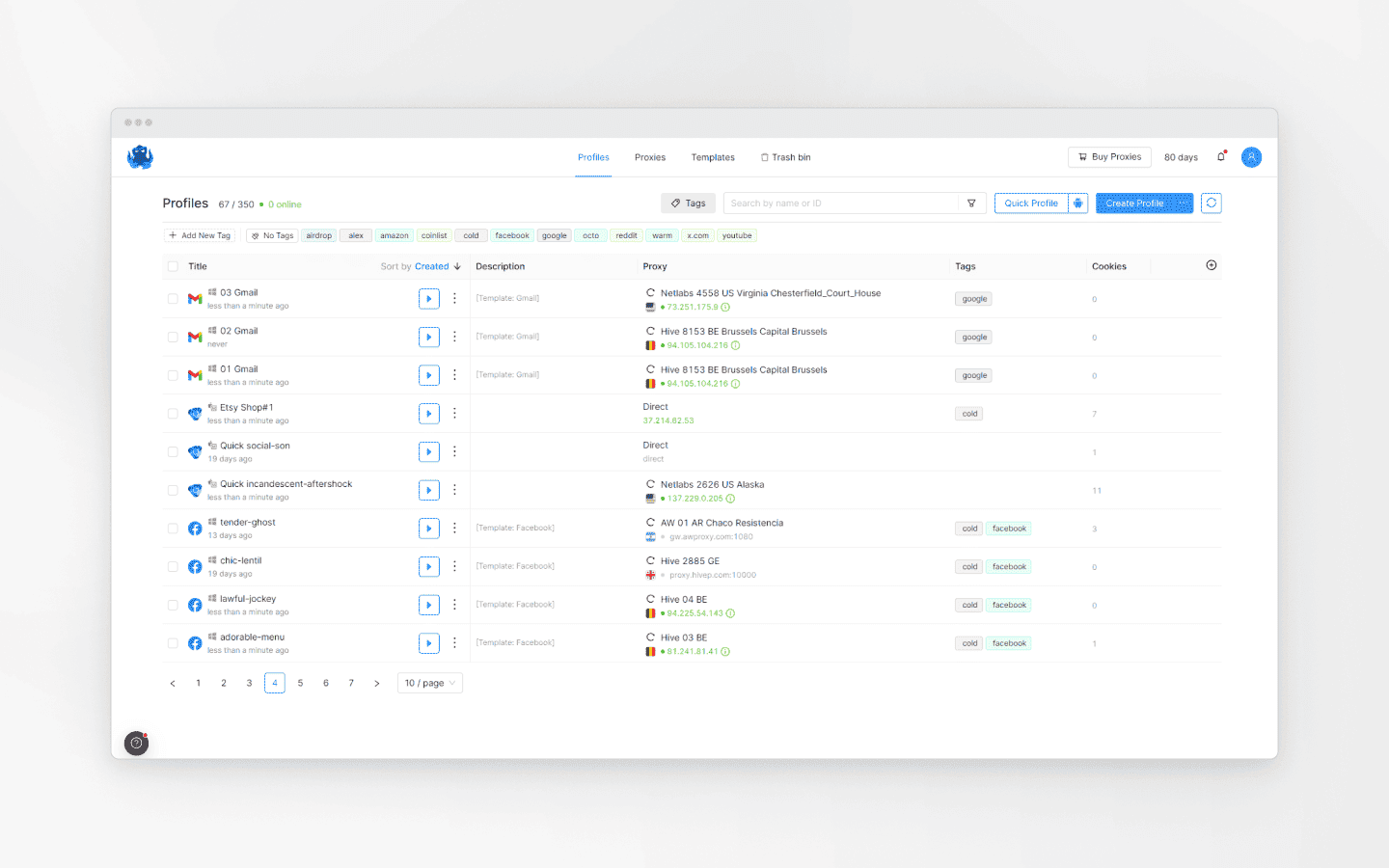Check the Quick incandescent-aftershock checkbox
This screenshot has width=1389, height=868.
(x=173, y=490)
